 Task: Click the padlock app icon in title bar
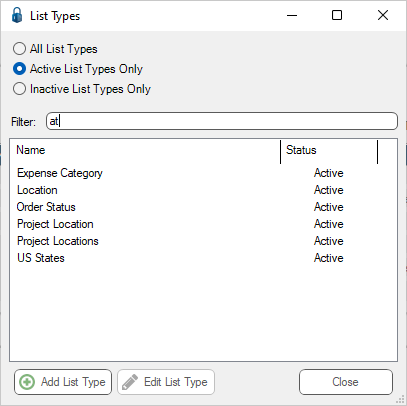17,15
